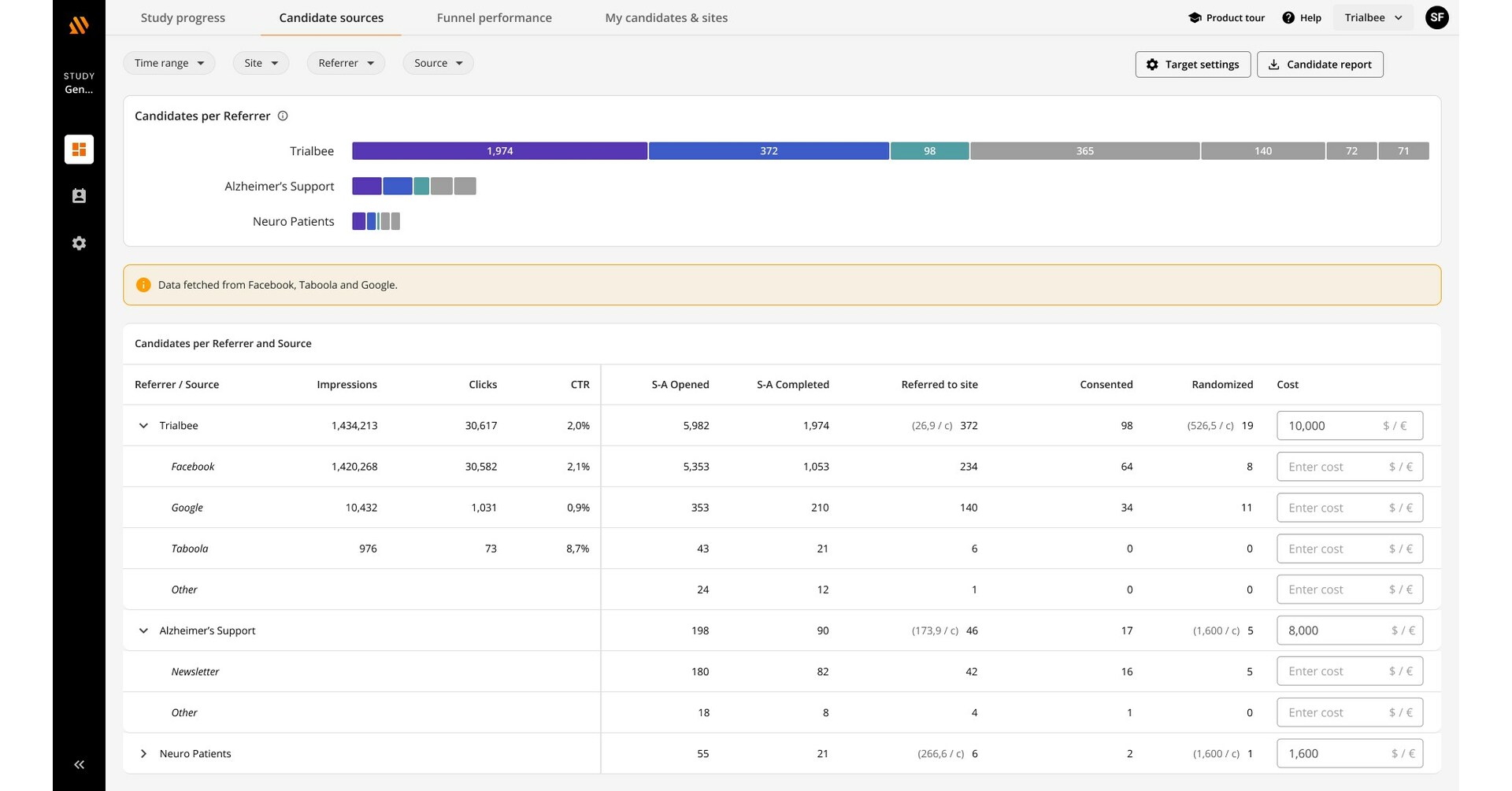Open the My candidates & sites tab
The height and width of the screenshot is (791, 1512).
665,17
